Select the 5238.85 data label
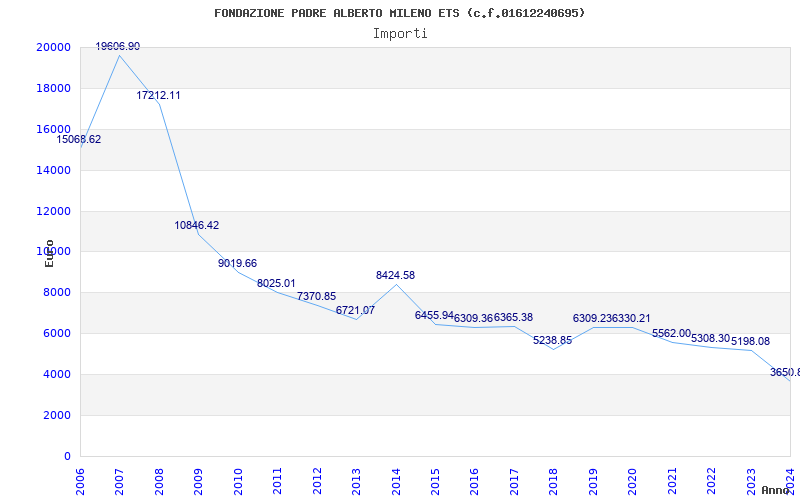The image size is (800, 500). pos(553,340)
